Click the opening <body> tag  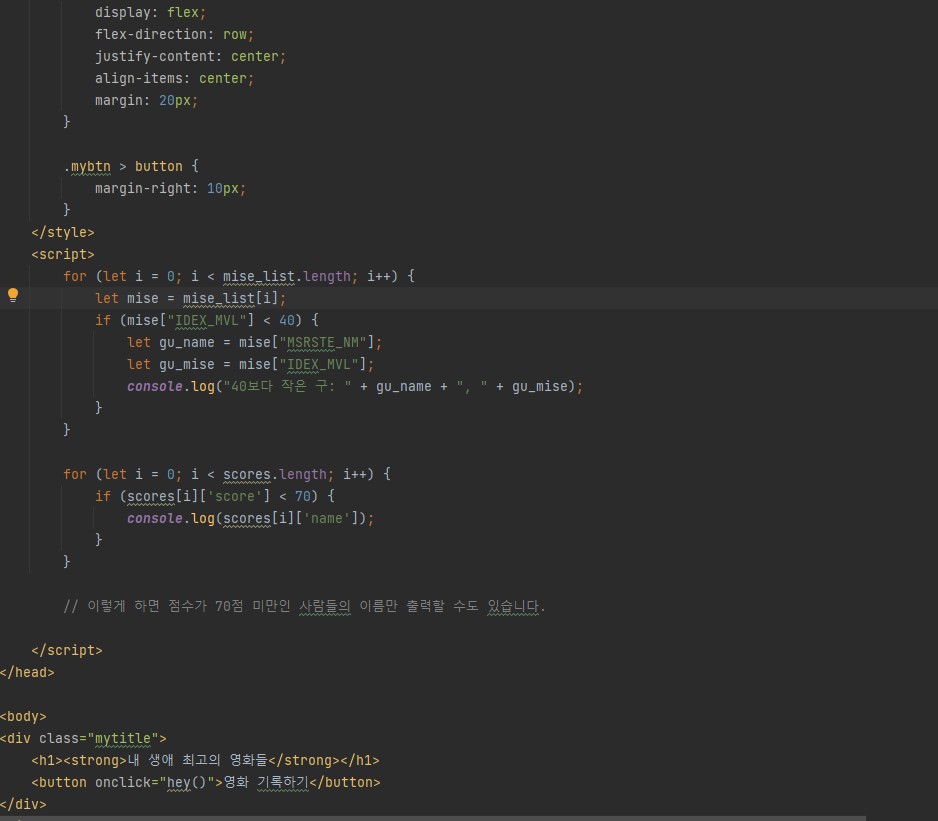click(x=23, y=717)
